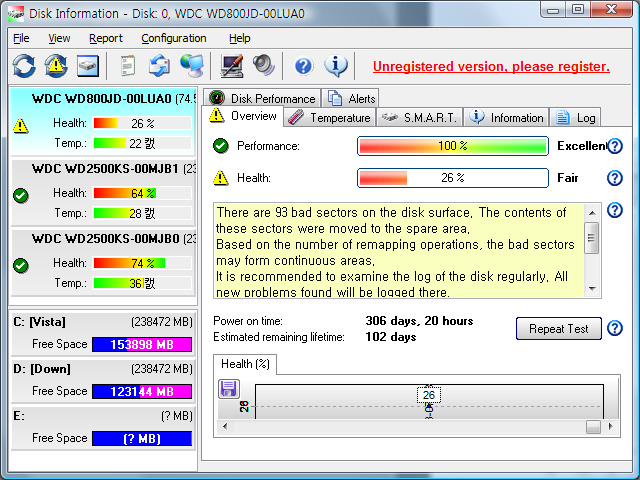
Task: Click the 100 % Performance bar
Action: (453, 146)
